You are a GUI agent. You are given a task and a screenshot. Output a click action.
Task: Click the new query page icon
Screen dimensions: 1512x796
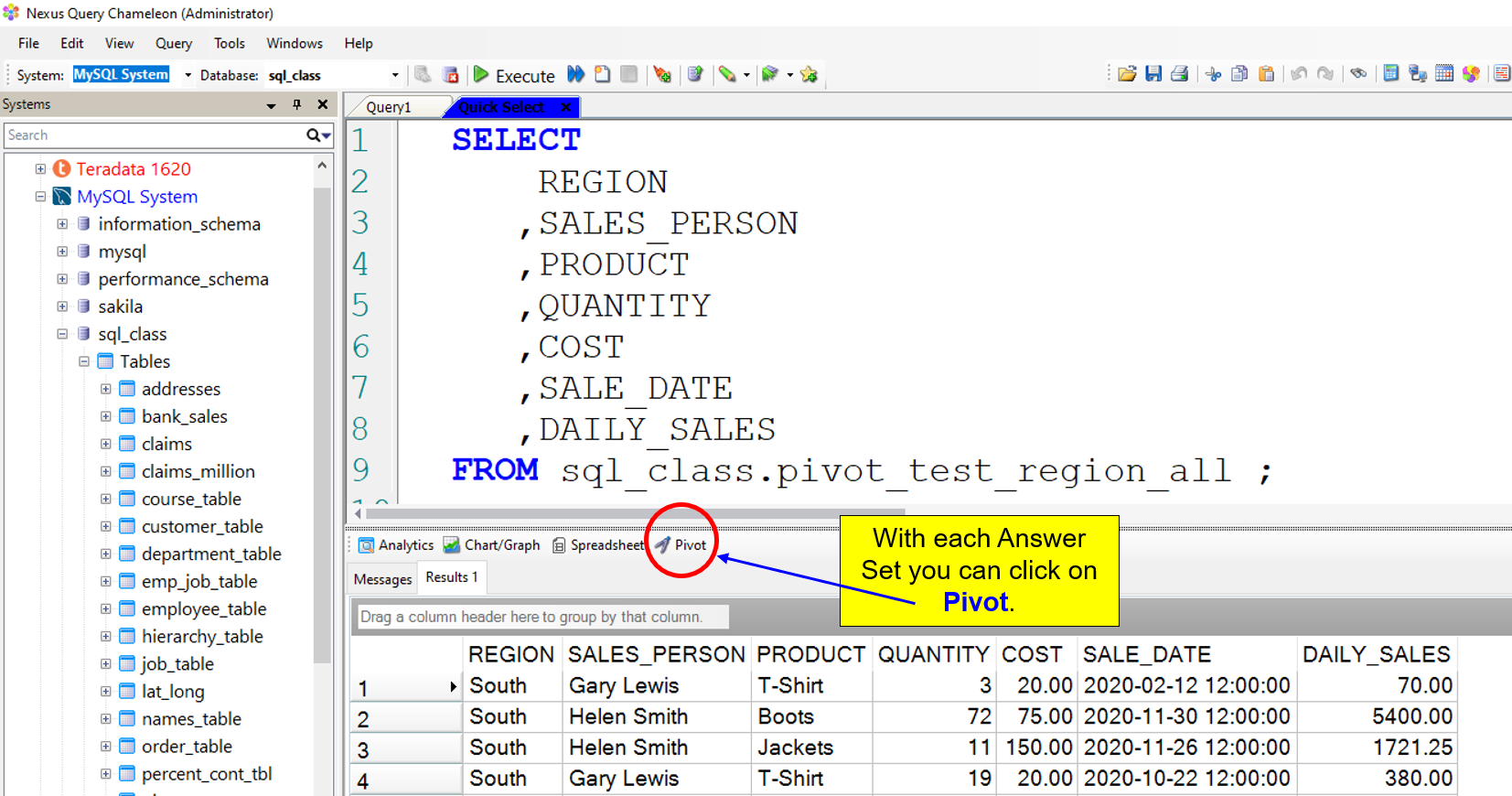tap(602, 74)
